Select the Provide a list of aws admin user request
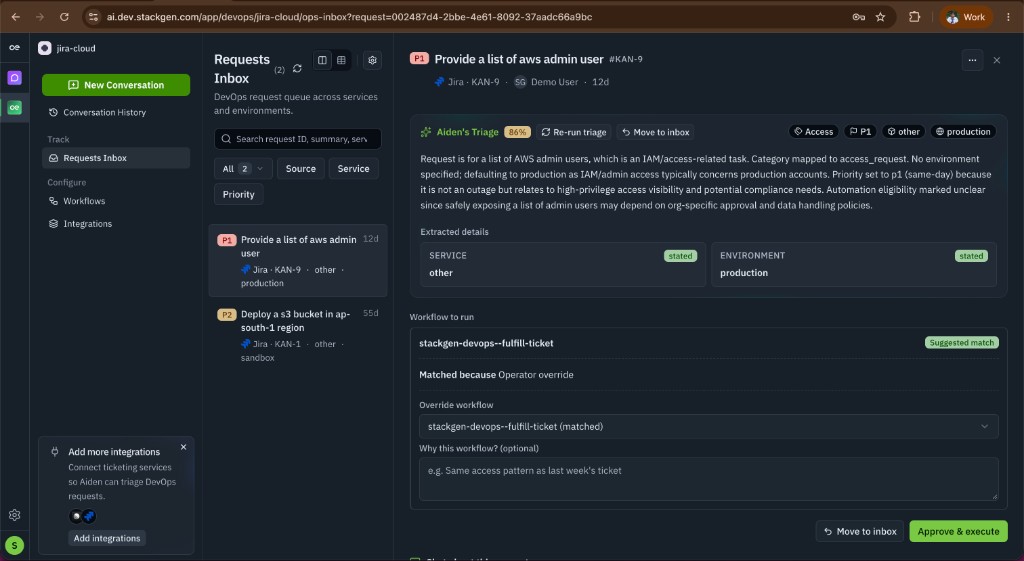 298,261
